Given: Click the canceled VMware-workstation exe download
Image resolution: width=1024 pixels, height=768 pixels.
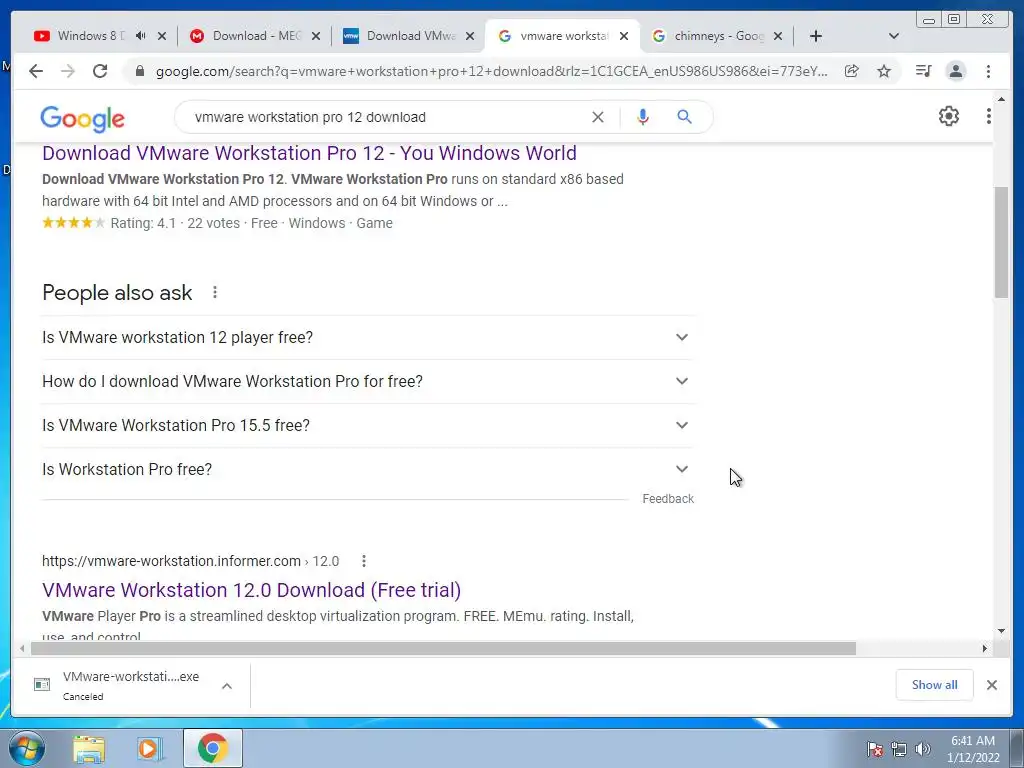Looking at the screenshot, I should pyautogui.click(x=118, y=685).
